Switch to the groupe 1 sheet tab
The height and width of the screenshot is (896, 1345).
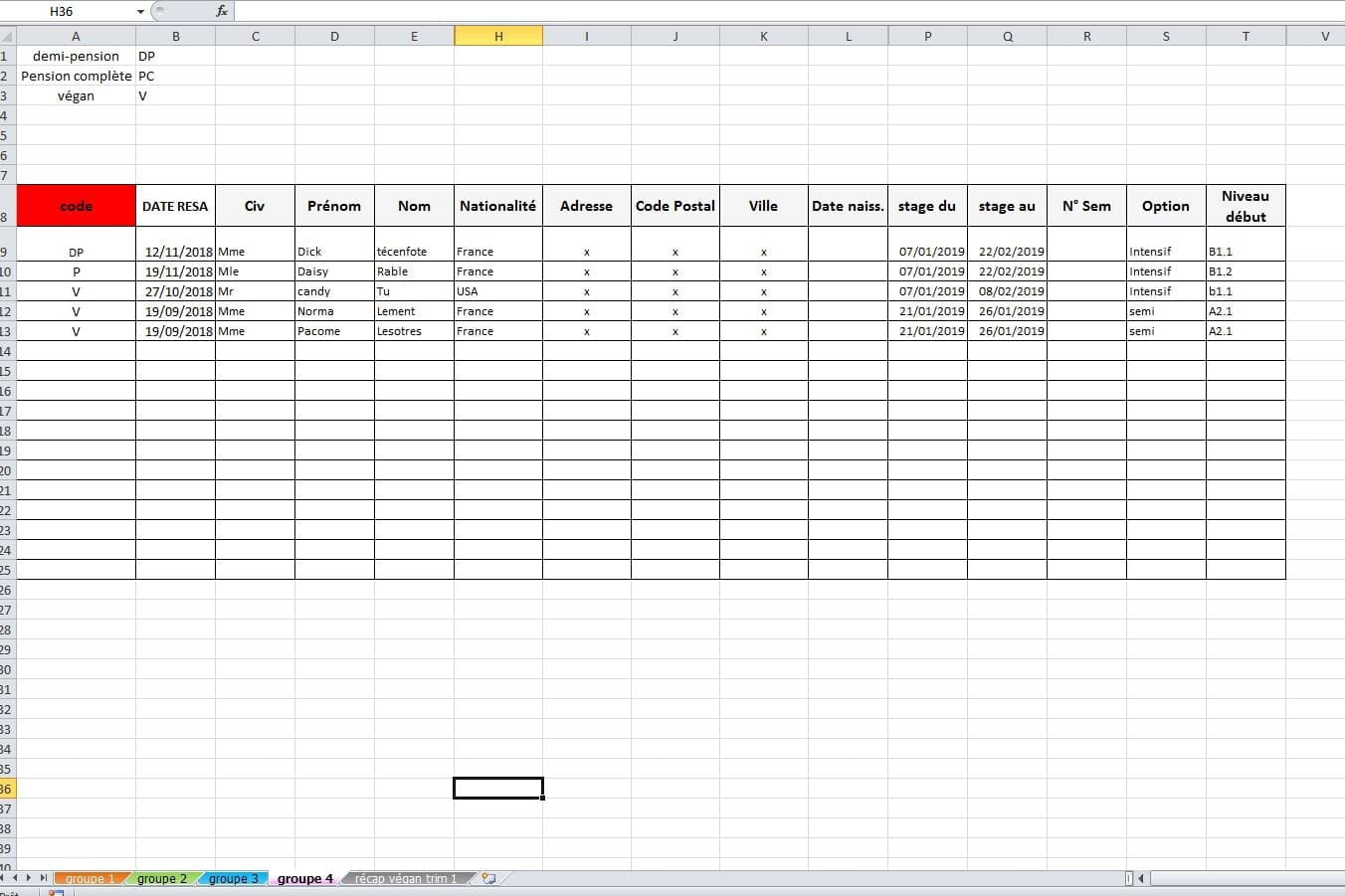[91, 879]
